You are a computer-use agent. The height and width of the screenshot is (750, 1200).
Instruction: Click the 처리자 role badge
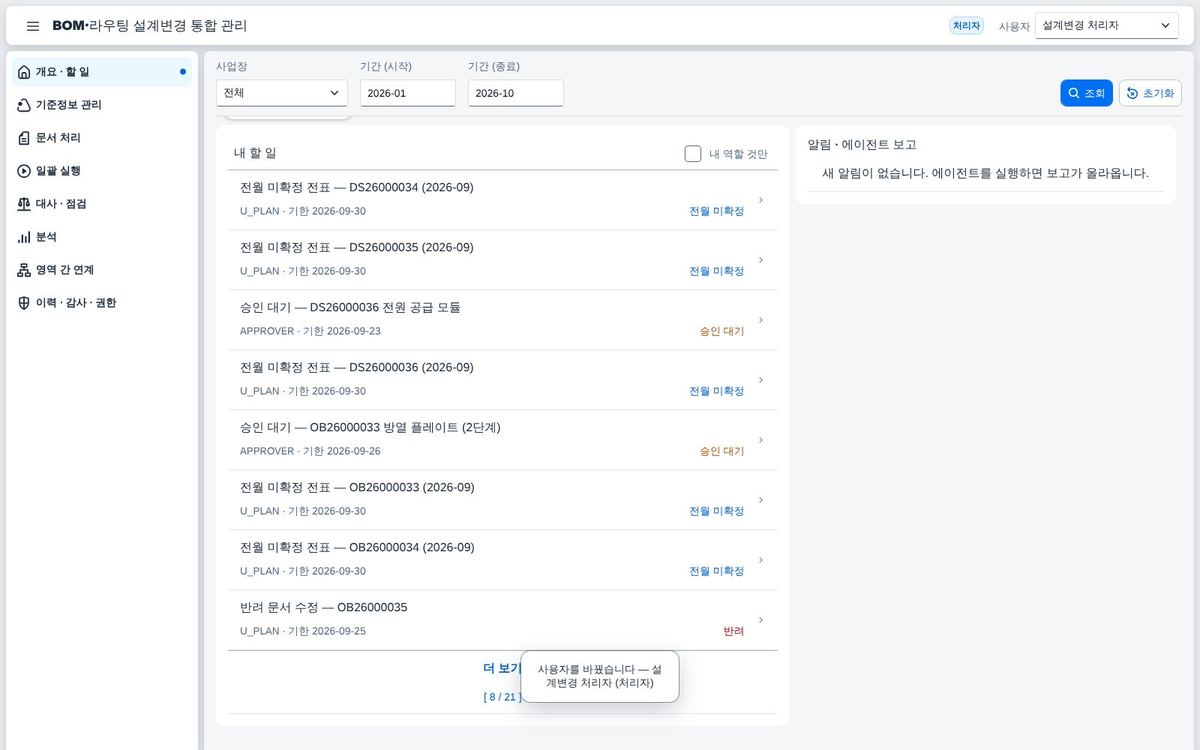(x=966, y=26)
